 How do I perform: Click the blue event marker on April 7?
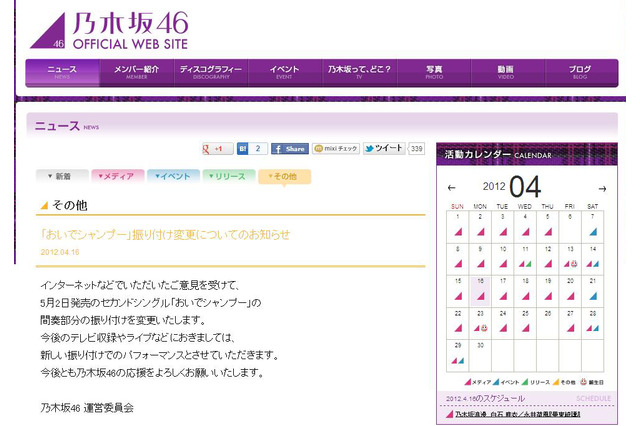point(593,232)
